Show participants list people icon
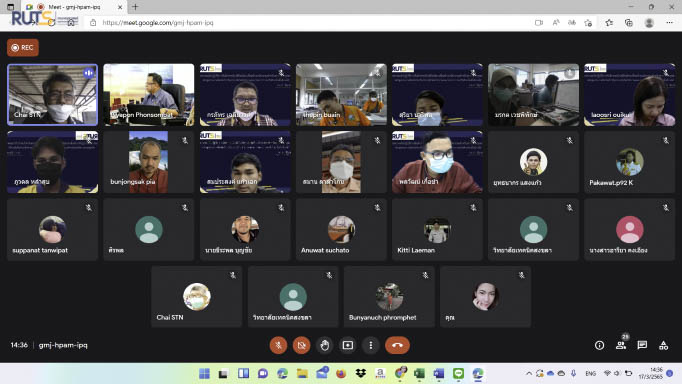Screen dimensions: 682x384 pos(621,345)
